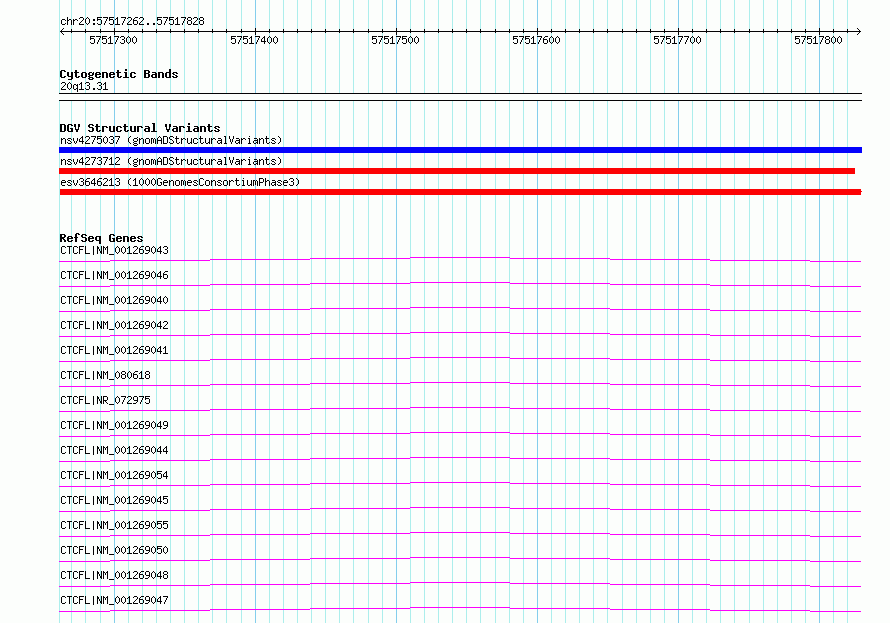Open transcript CTCFL|NM_001269046
The image size is (890, 623).
point(114,276)
